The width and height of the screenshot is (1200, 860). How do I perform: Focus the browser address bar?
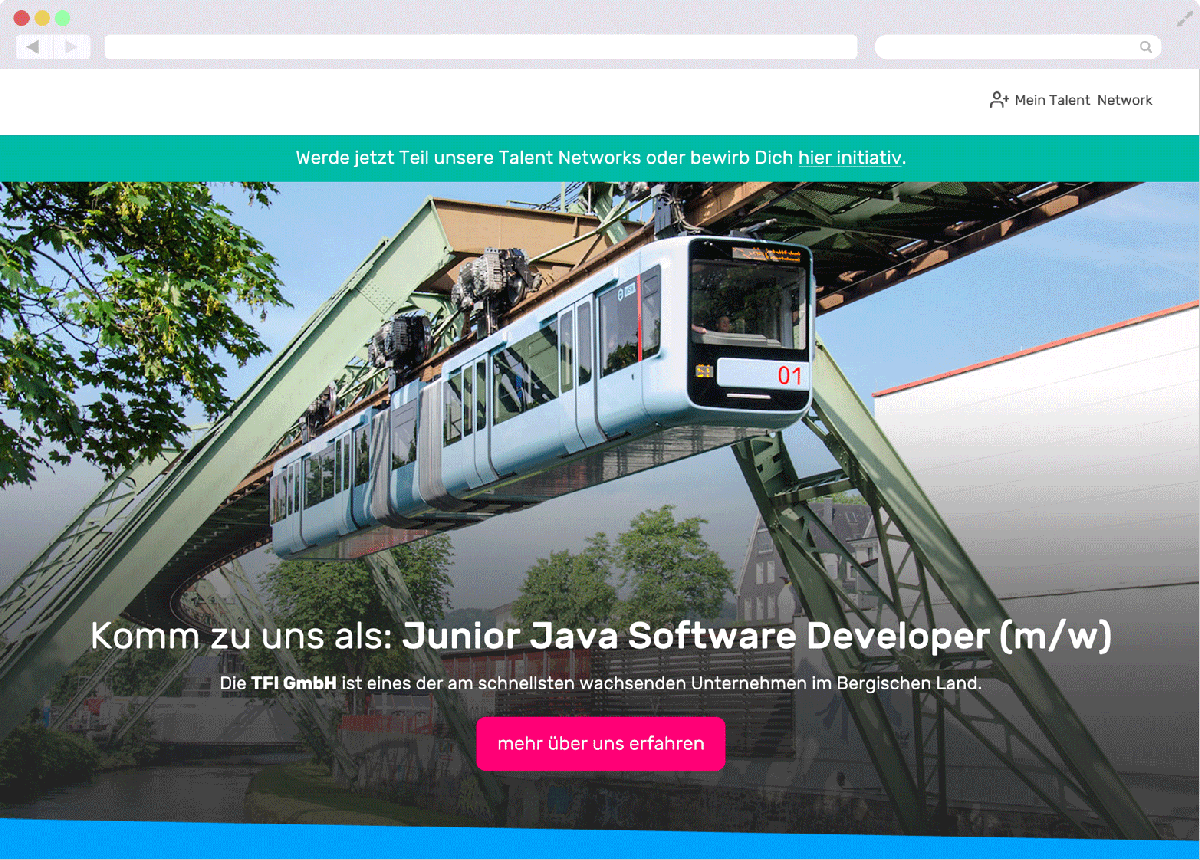pyautogui.click(x=480, y=47)
